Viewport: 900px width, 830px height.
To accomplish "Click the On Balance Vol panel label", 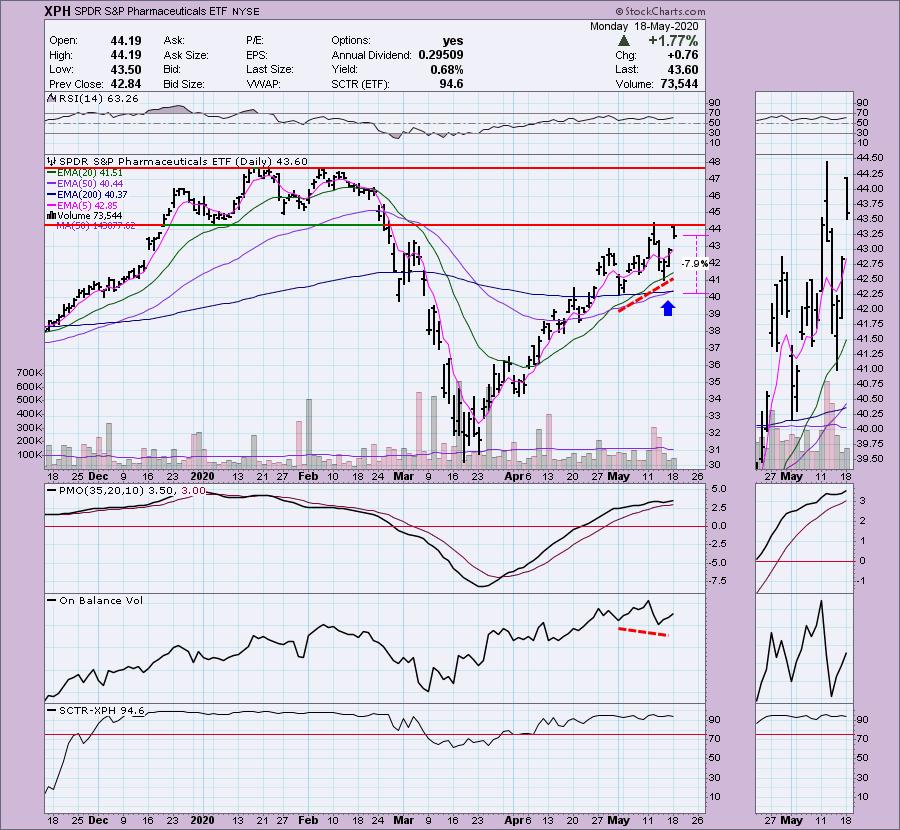I will (x=101, y=600).
